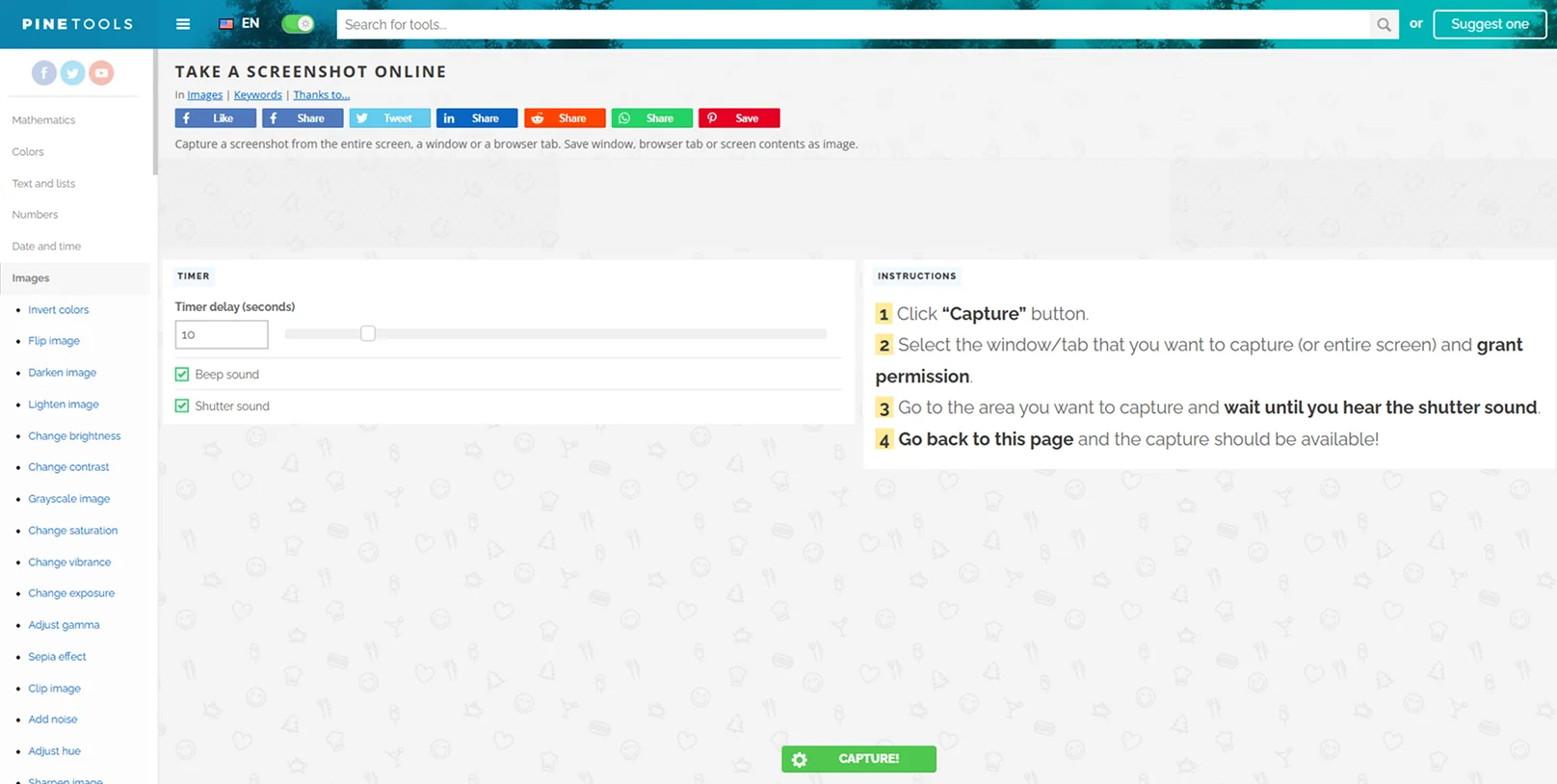Open the Adjust gamma tool
The width and height of the screenshot is (1557, 784).
pyautogui.click(x=64, y=625)
